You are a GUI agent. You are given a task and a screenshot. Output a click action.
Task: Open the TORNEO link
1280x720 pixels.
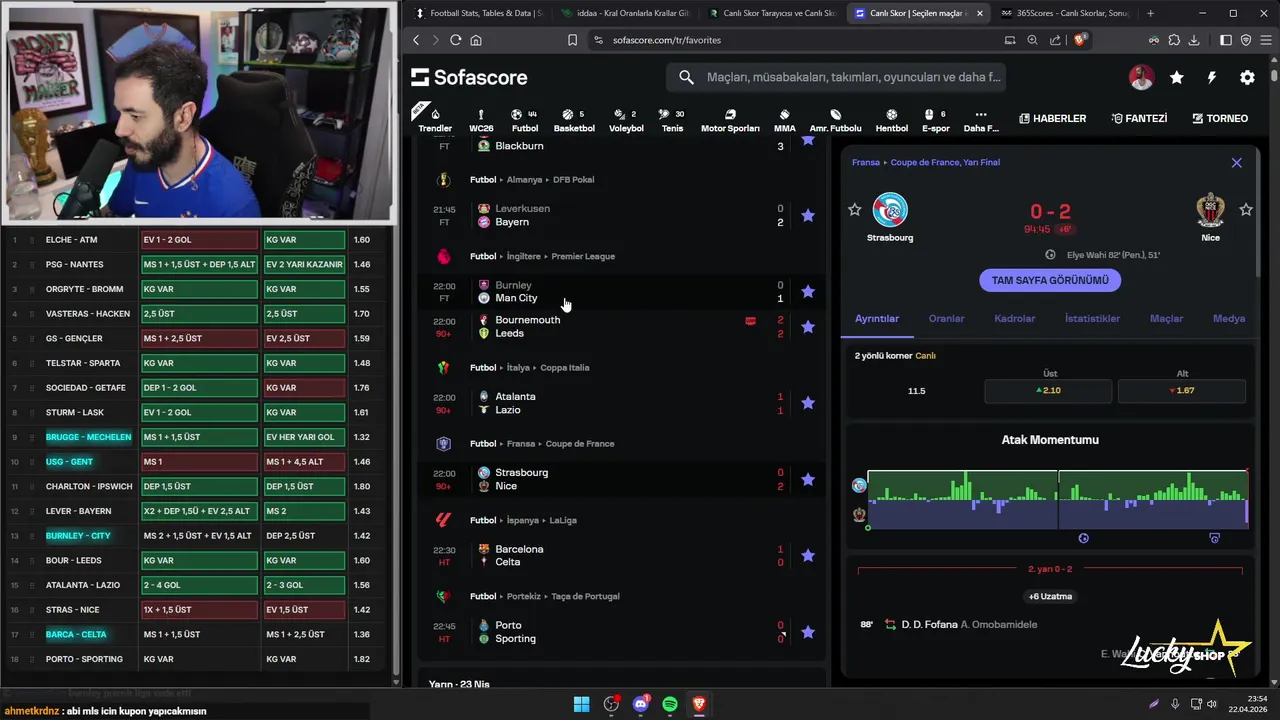[1220, 118]
